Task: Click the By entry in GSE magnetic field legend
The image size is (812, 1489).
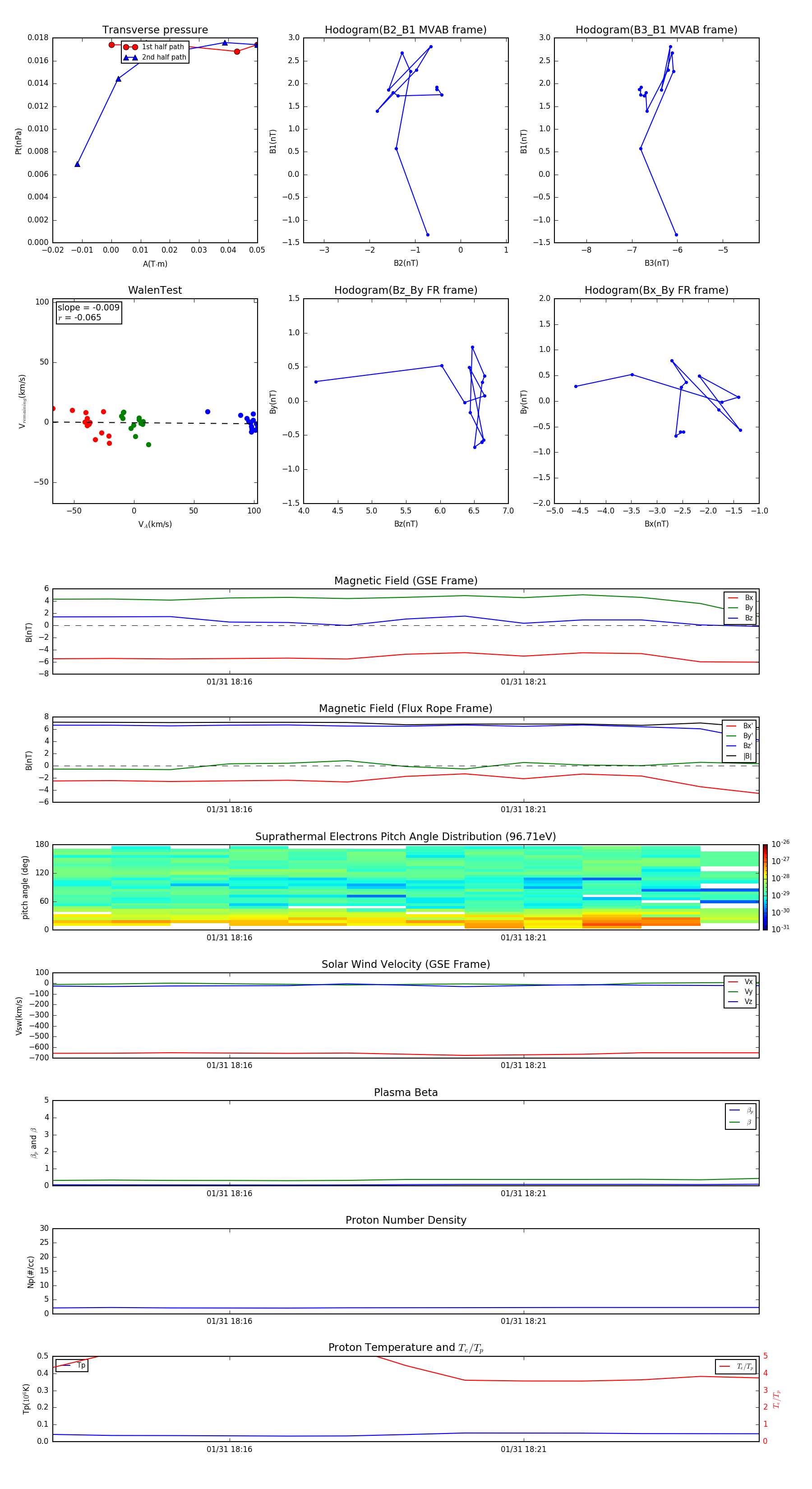Action: coord(741,607)
